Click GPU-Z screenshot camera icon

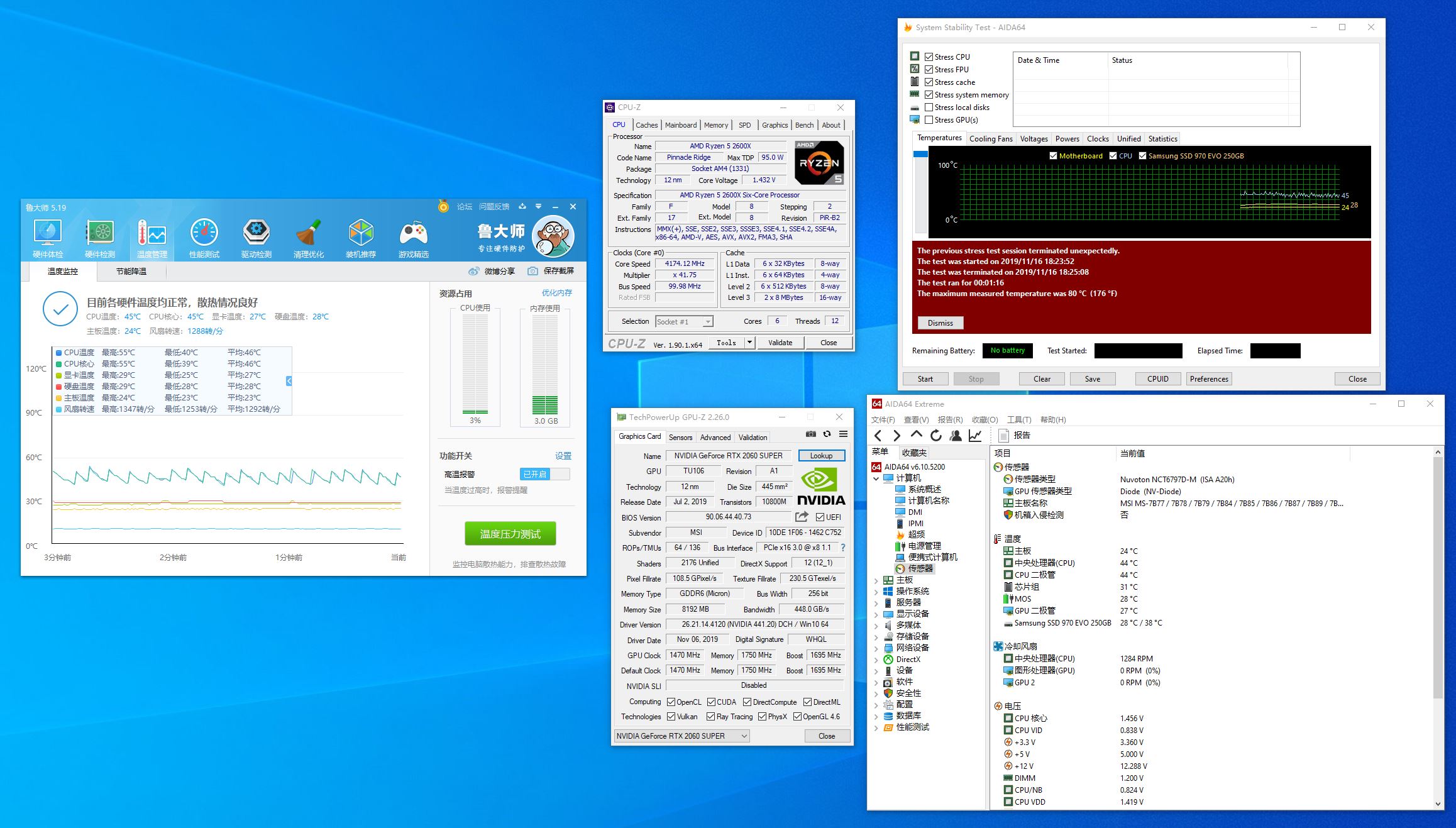click(x=811, y=434)
